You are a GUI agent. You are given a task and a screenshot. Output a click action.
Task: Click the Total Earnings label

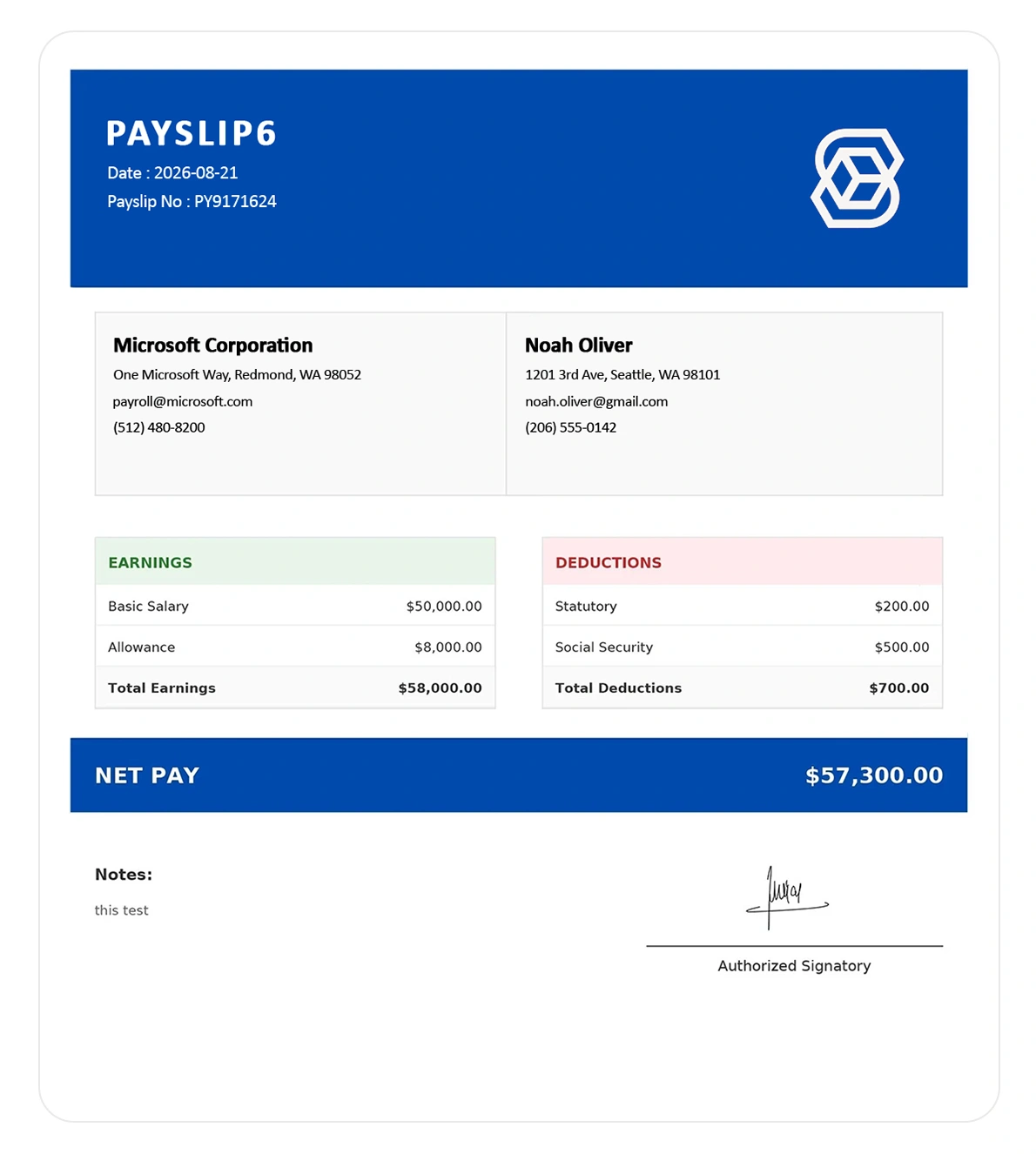click(162, 688)
